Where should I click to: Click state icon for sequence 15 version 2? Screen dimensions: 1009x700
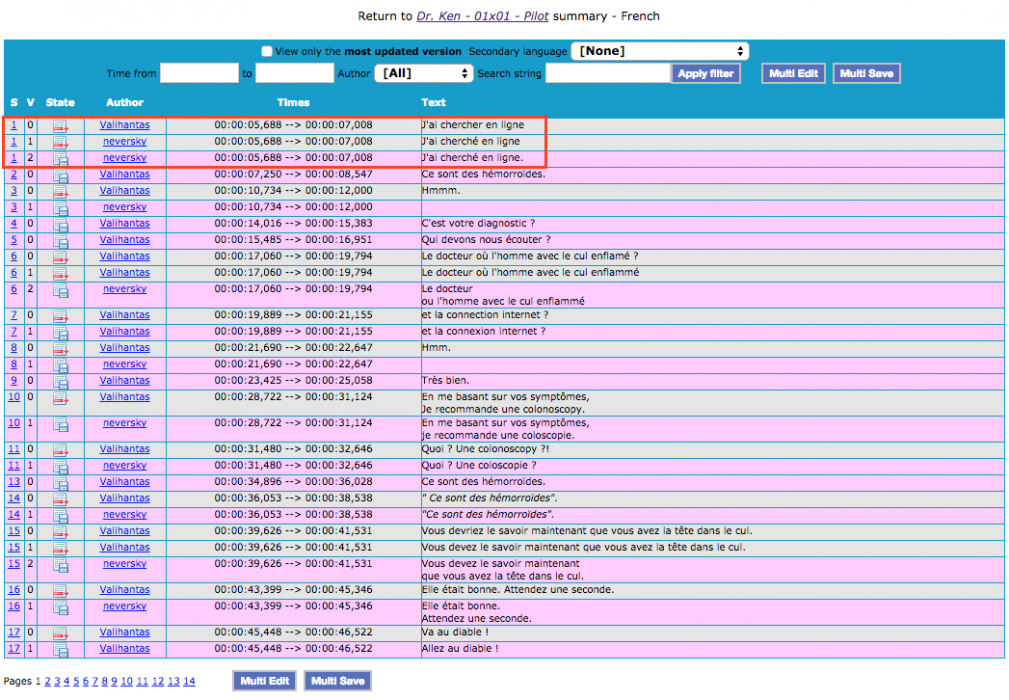pos(60,565)
